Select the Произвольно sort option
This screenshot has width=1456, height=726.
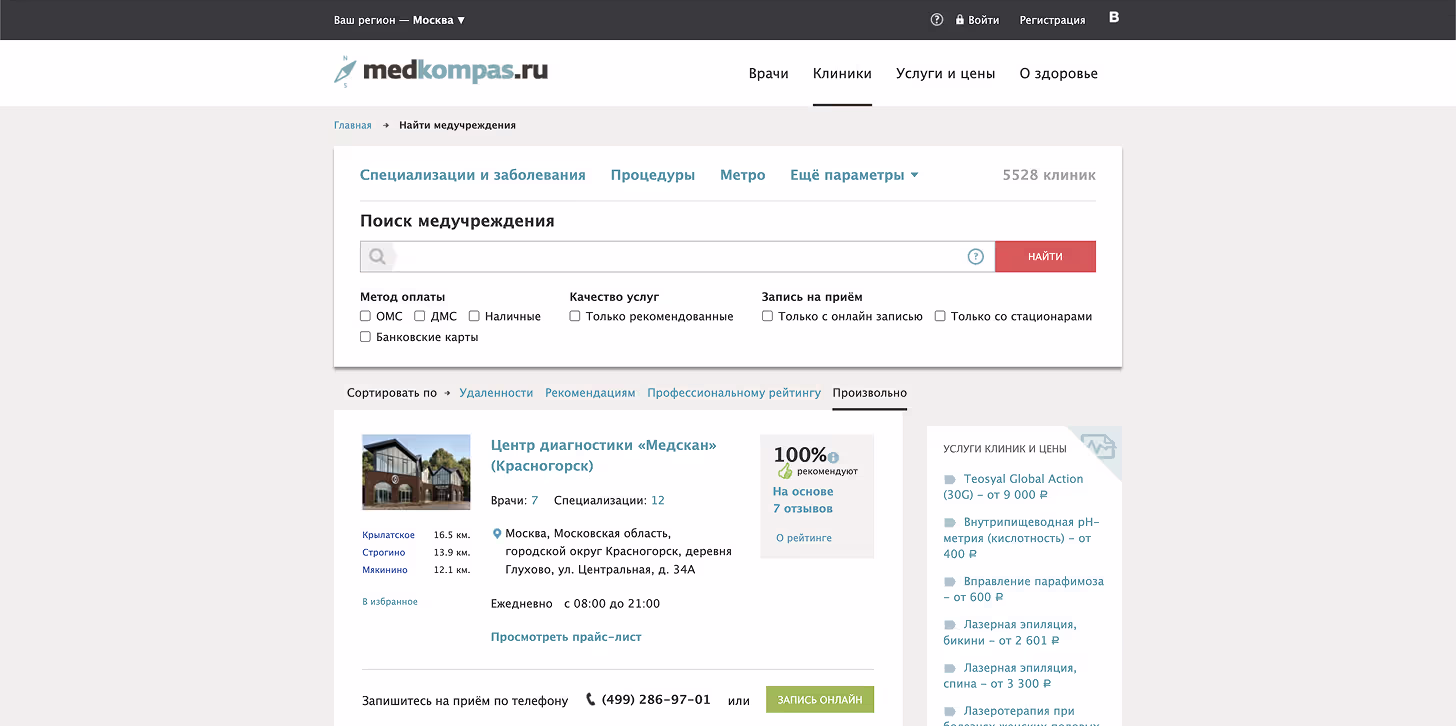coord(870,393)
